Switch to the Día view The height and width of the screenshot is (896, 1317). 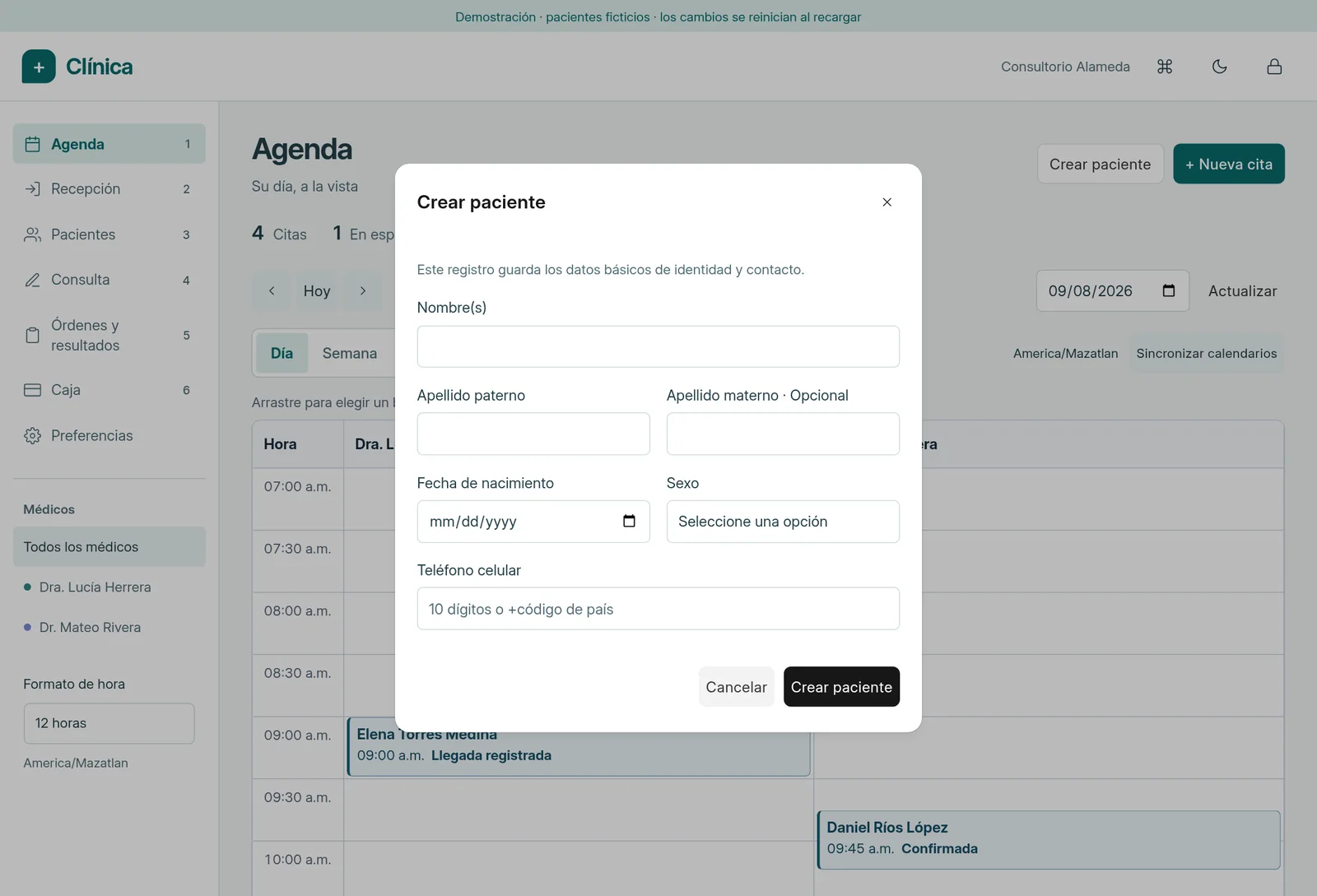click(x=282, y=353)
